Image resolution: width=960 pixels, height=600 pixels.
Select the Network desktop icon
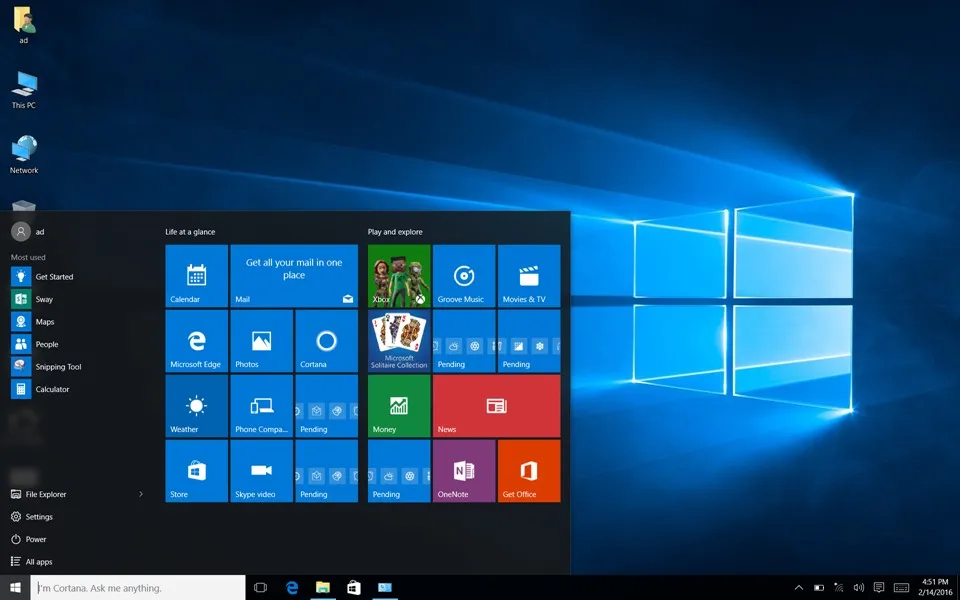(24, 155)
